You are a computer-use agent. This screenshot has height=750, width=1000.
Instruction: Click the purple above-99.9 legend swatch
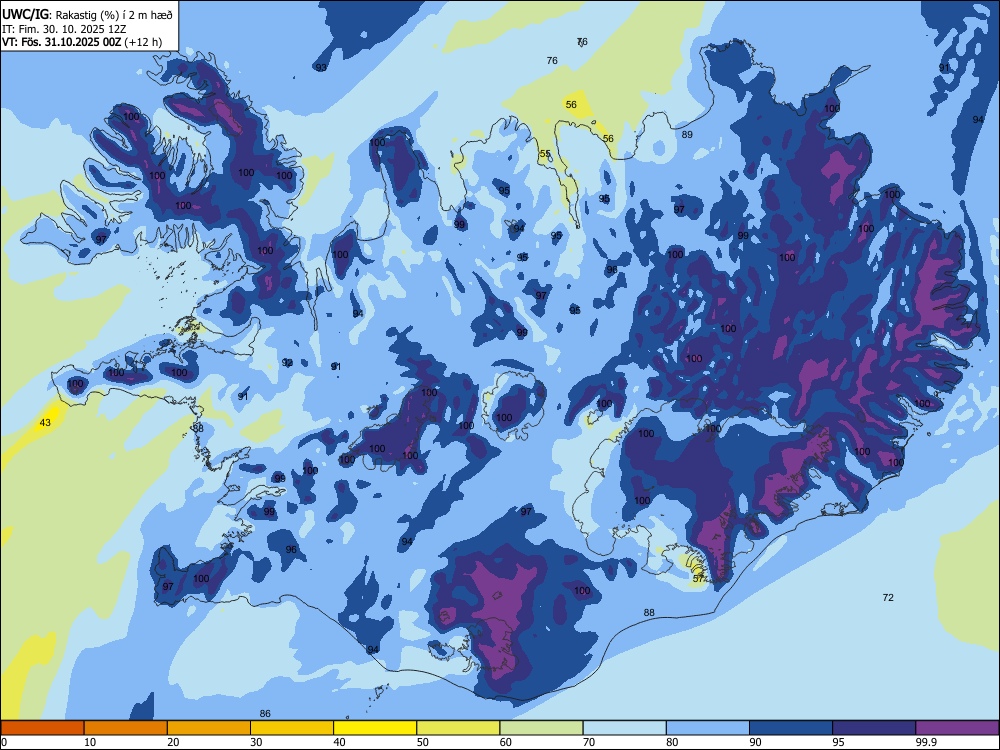tap(957, 728)
